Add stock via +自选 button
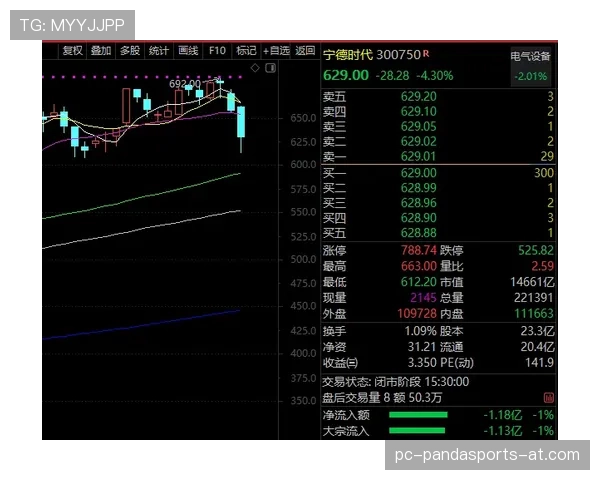 [276, 51]
